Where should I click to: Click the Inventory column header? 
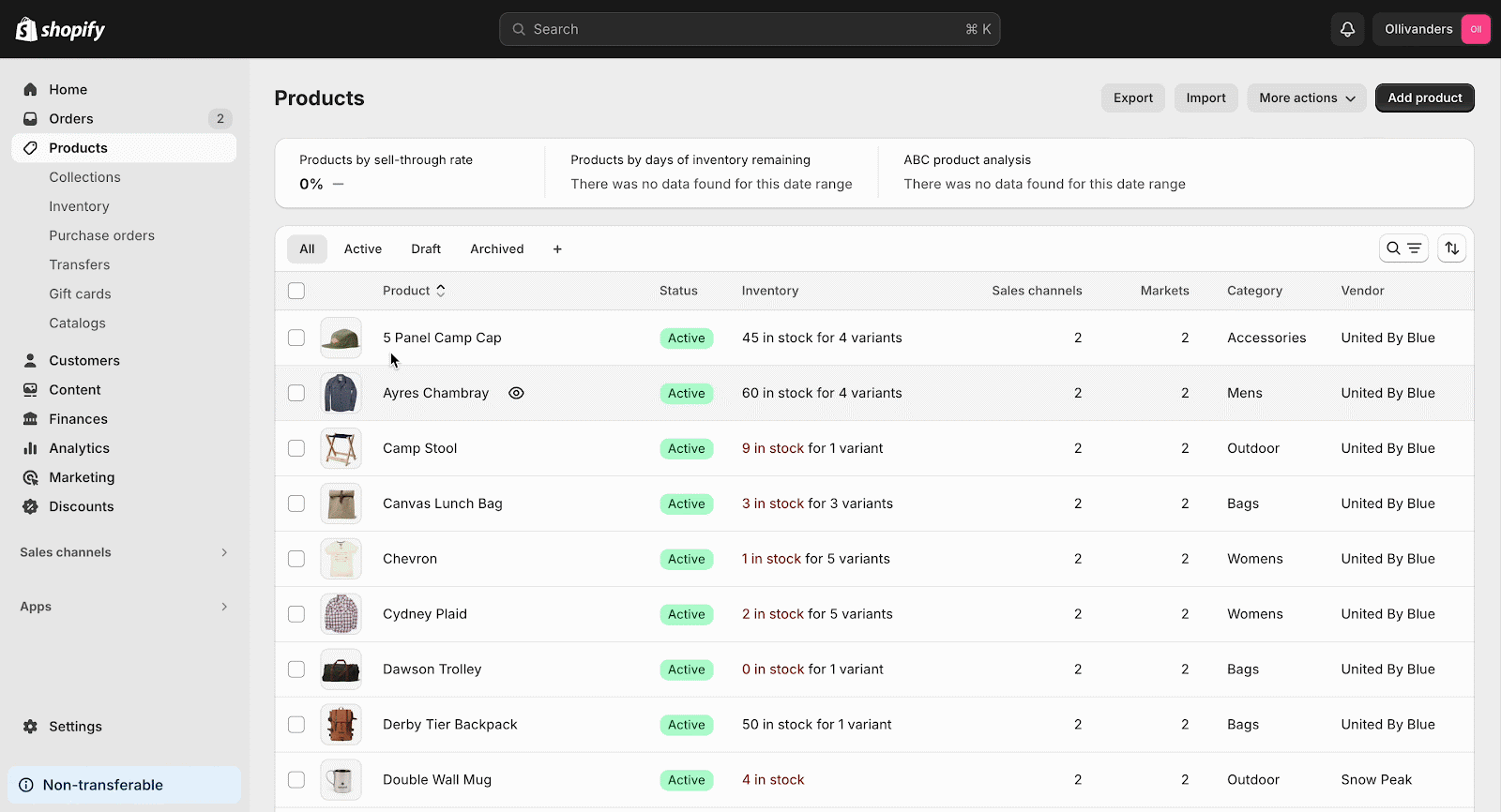pos(769,291)
